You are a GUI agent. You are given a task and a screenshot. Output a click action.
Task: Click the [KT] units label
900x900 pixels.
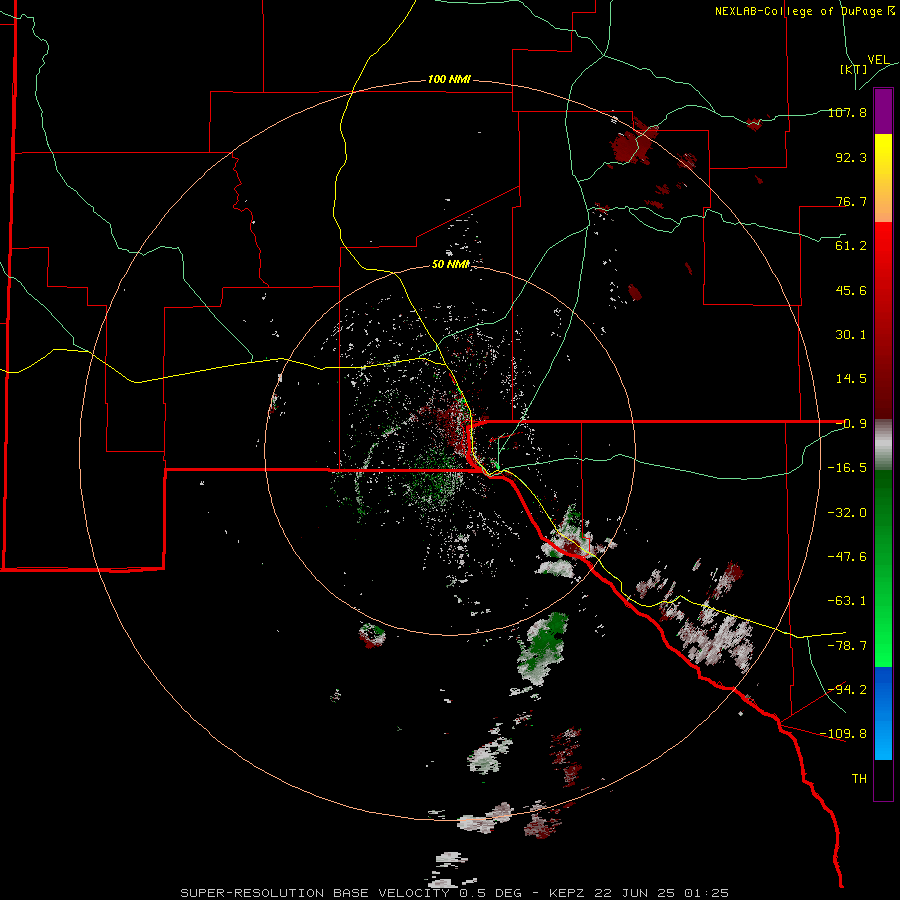(854, 69)
